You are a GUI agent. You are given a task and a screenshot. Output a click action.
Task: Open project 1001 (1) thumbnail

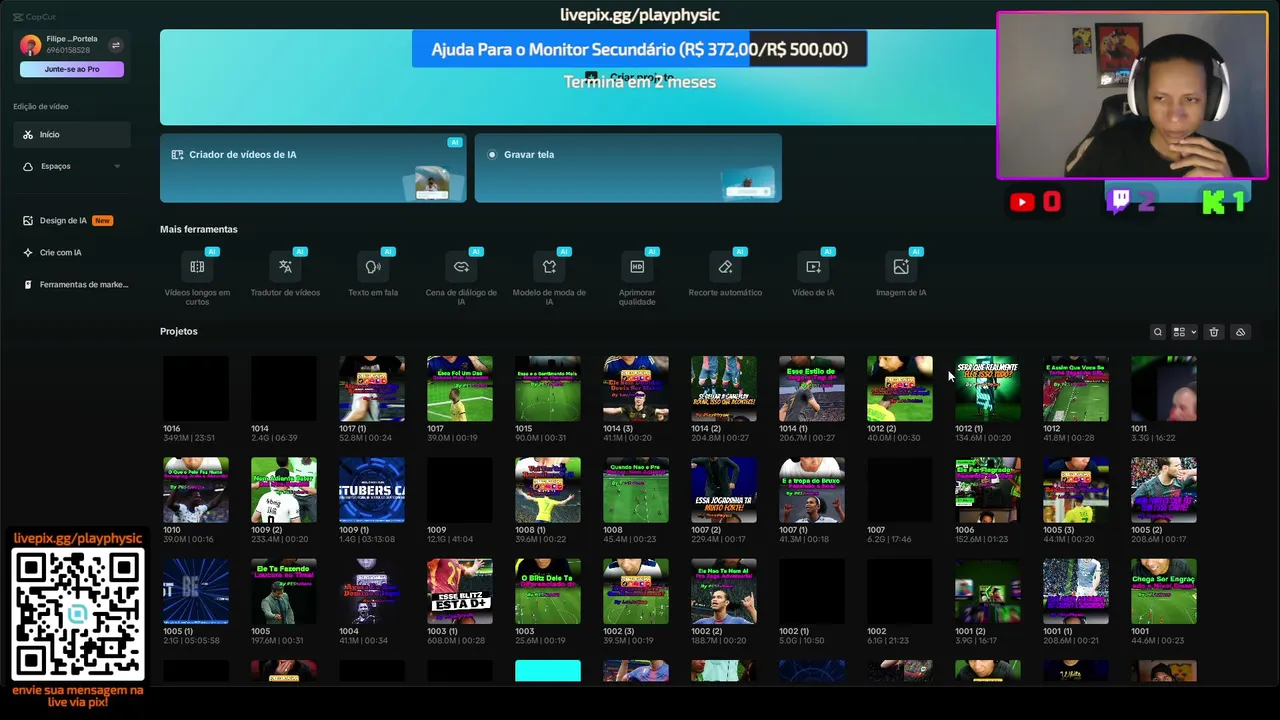(1076, 591)
